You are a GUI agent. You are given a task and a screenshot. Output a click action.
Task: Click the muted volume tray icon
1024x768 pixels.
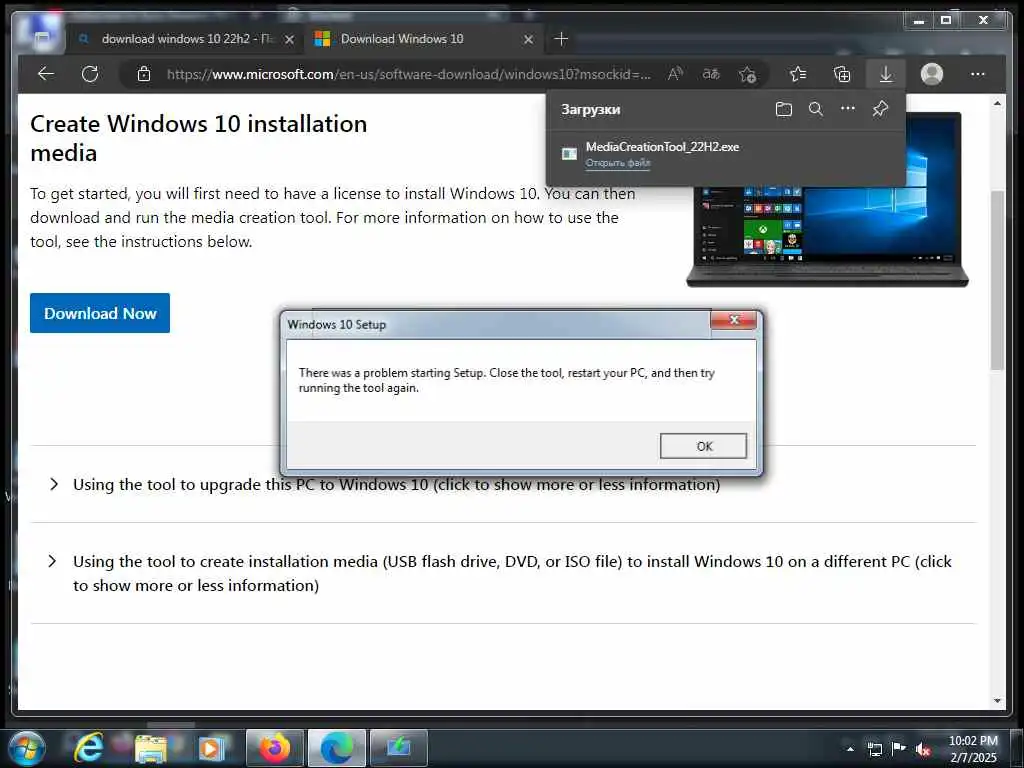click(x=923, y=749)
